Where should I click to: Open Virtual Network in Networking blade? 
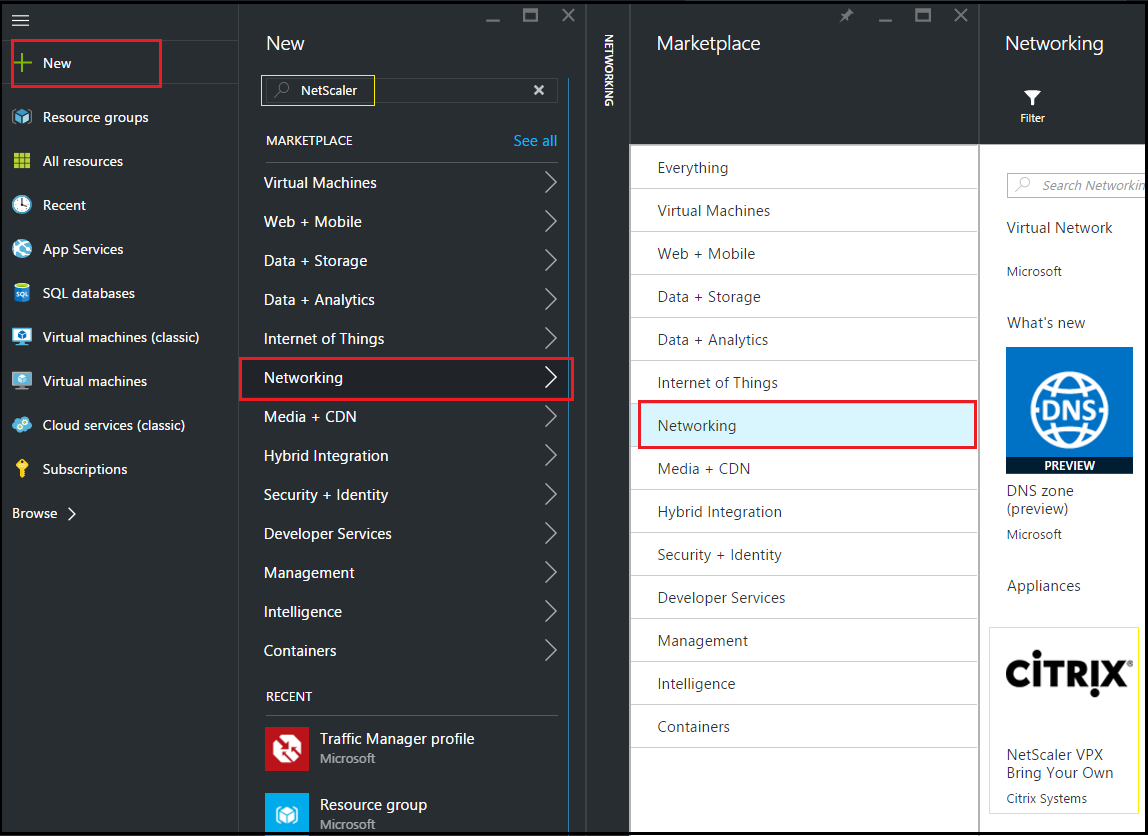[x=1059, y=228]
